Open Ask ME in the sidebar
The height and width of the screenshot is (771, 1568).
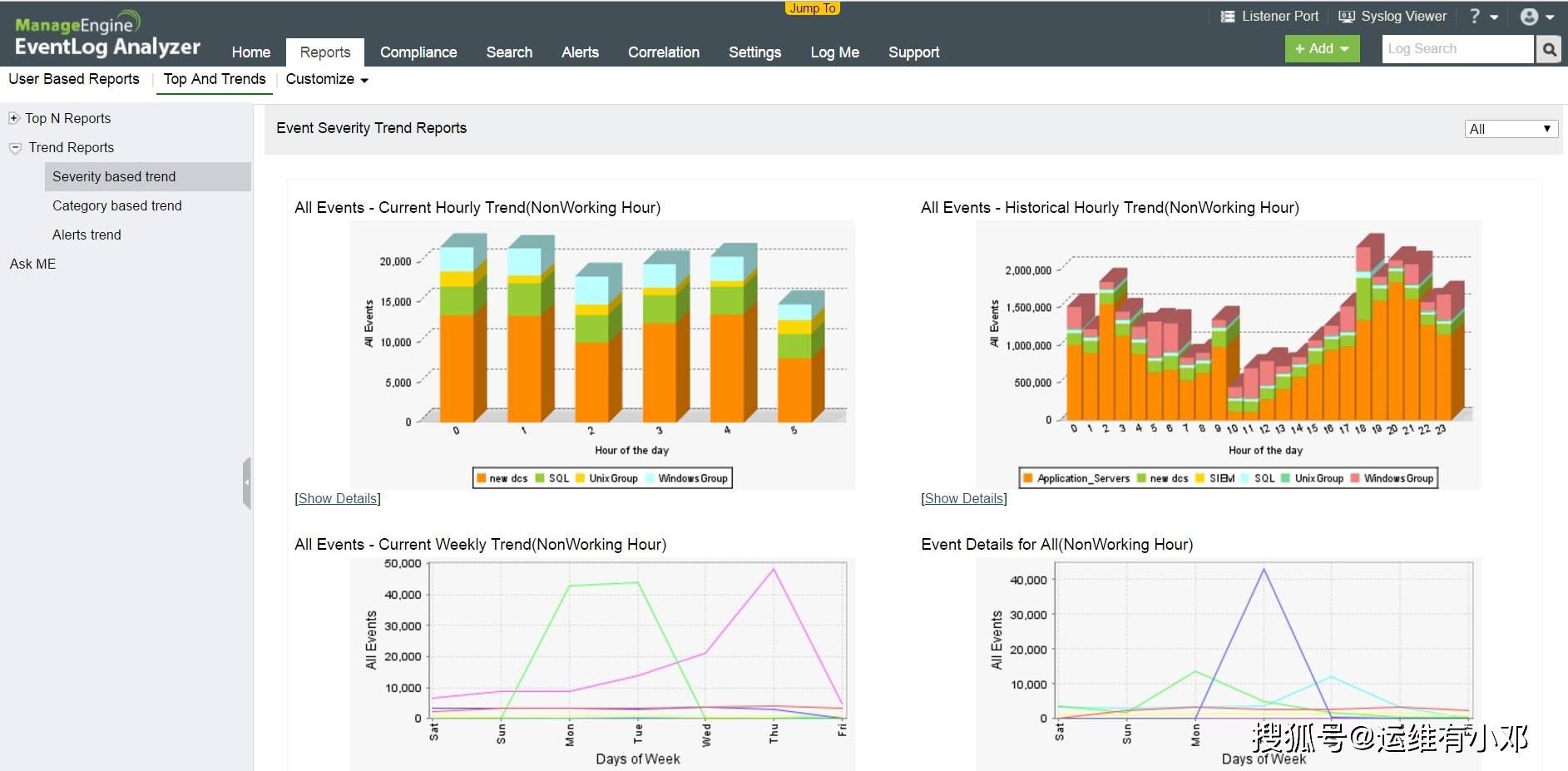coord(32,264)
